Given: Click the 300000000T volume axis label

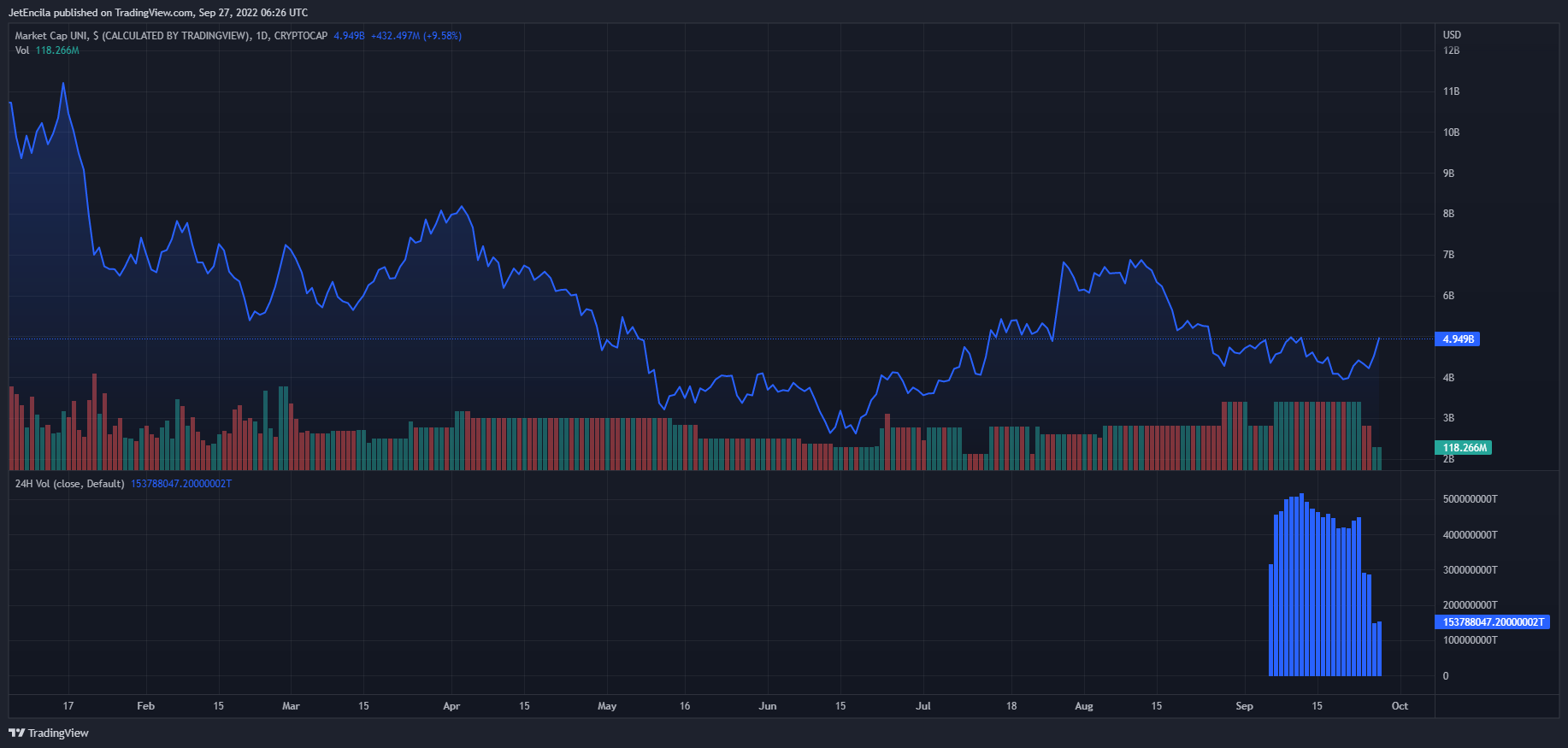Looking at the screenshot, I should (1470, 570).
